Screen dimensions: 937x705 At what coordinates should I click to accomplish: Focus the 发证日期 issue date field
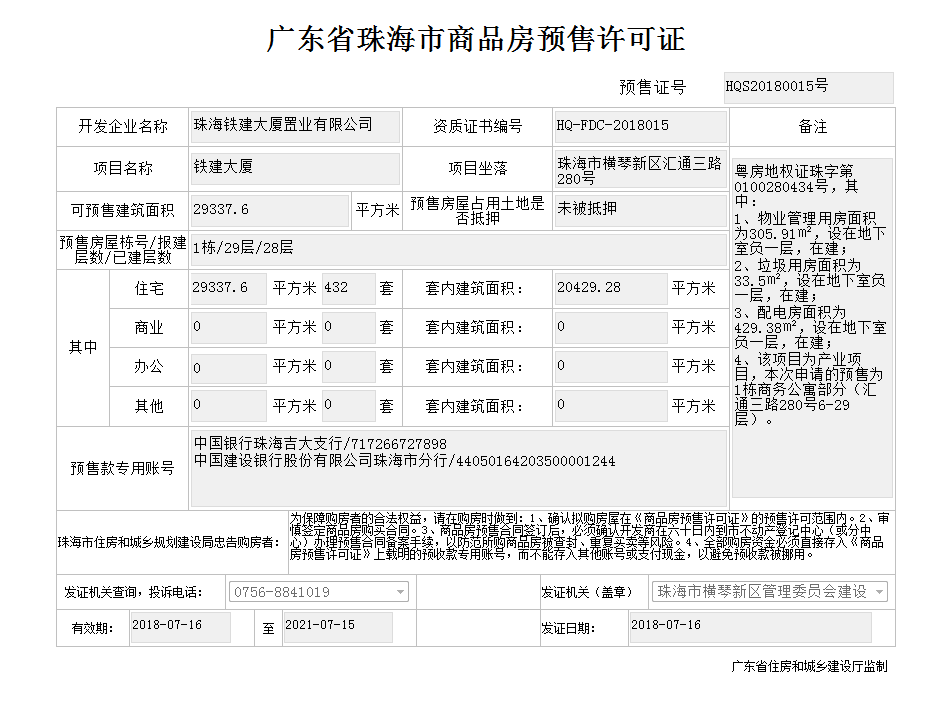(749, 627)
